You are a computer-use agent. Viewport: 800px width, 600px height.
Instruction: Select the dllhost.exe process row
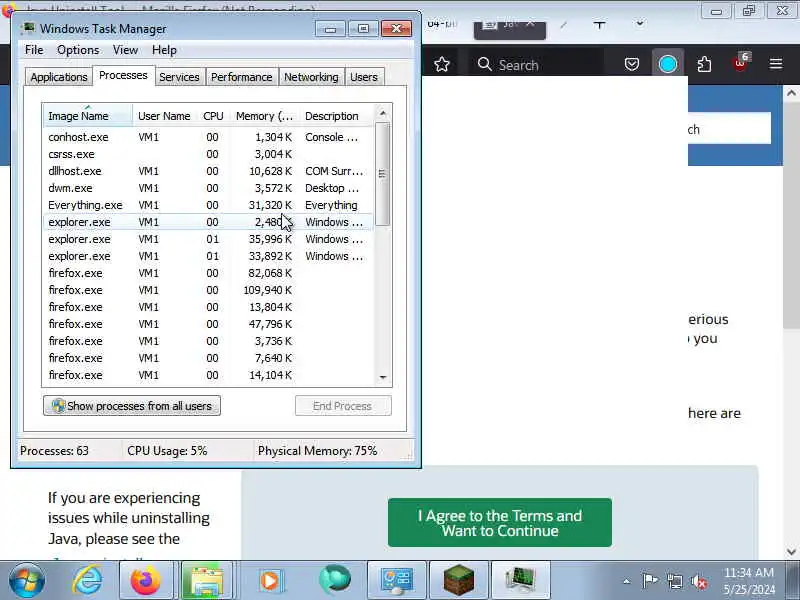[208, 171]
